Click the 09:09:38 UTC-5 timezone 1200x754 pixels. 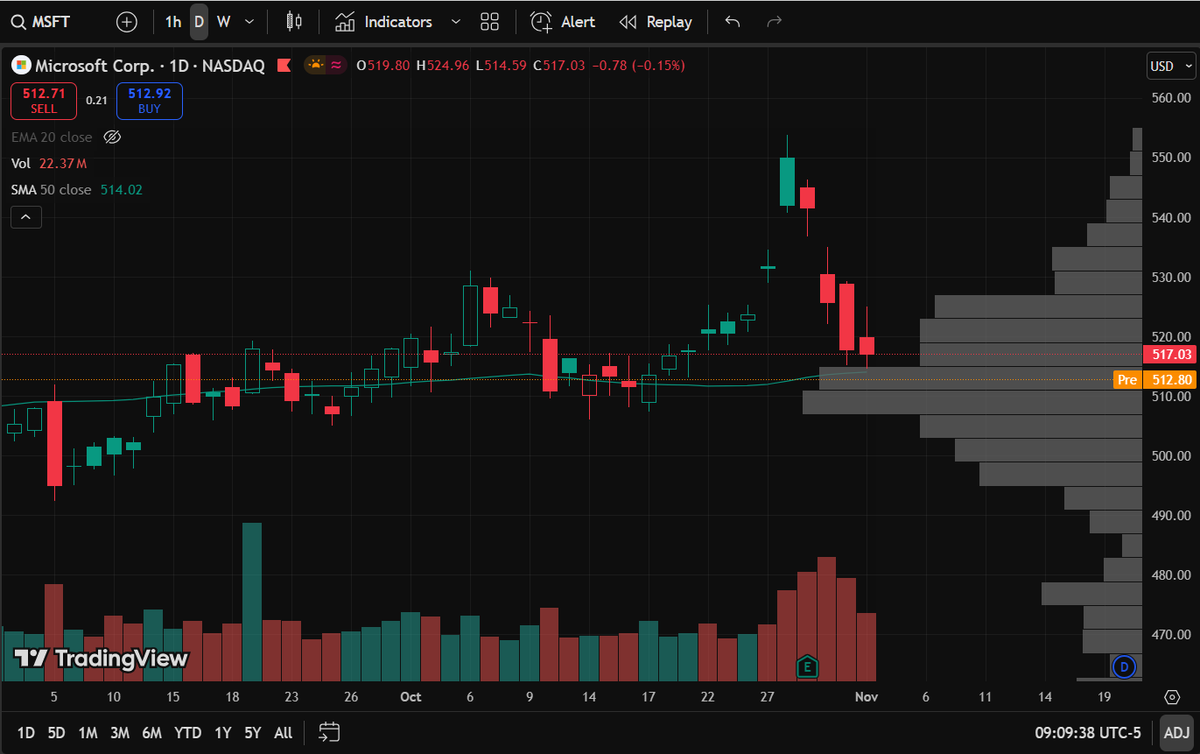[1087, 733]
